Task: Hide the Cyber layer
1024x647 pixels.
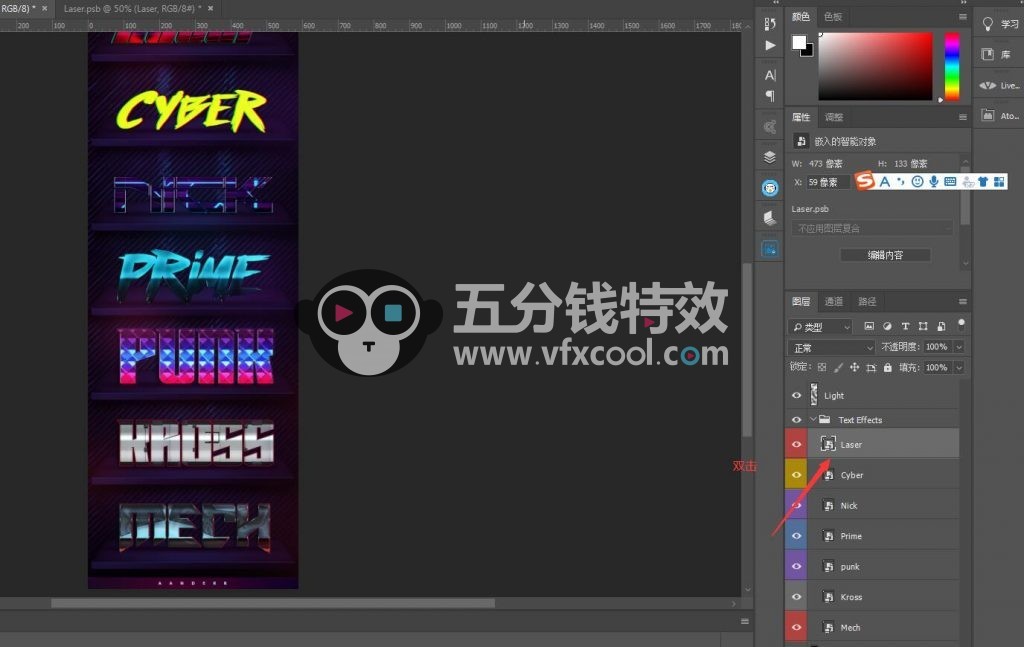Action: (x=796, y=475)
